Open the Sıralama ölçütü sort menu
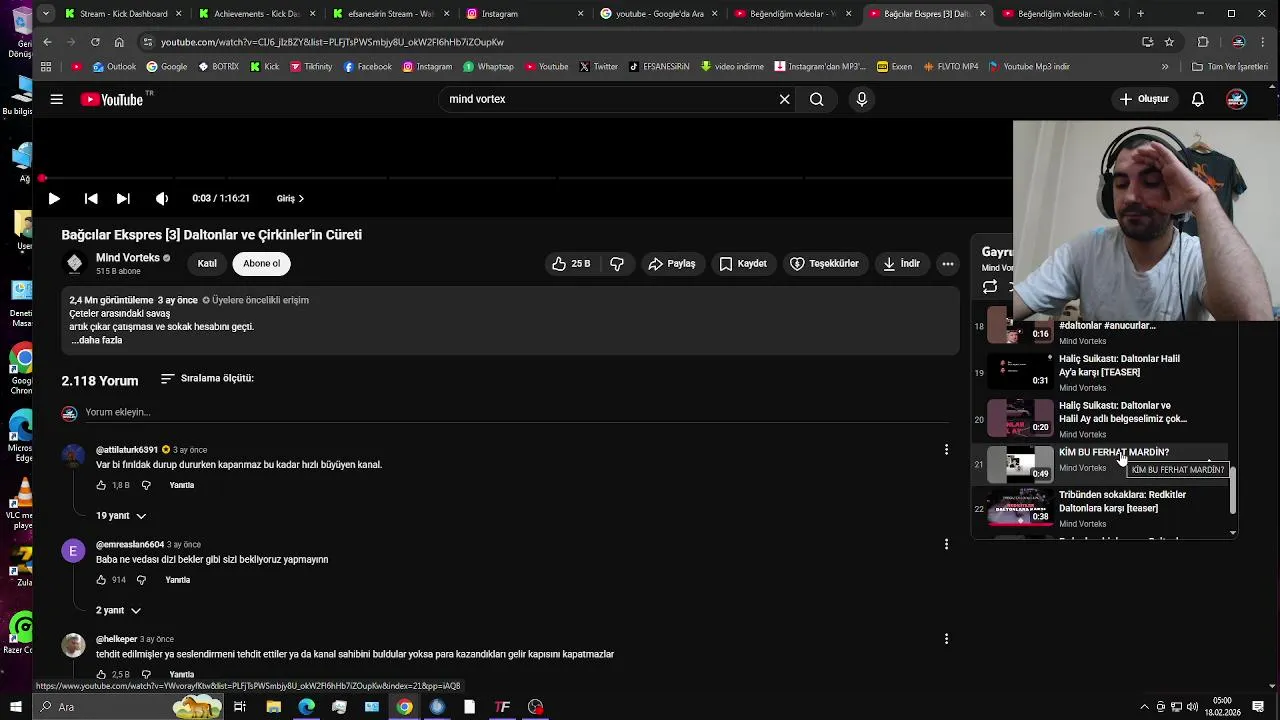Screen dimensions: 1280x720 (x=207, y=379)
